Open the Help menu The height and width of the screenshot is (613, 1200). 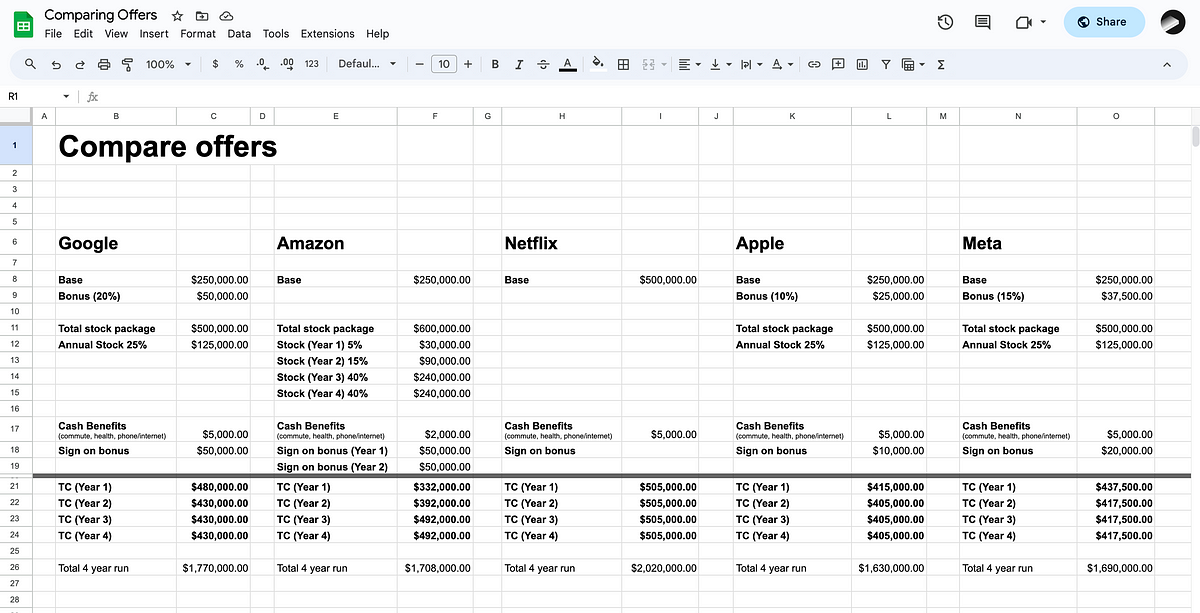click(x=377, y=34)
